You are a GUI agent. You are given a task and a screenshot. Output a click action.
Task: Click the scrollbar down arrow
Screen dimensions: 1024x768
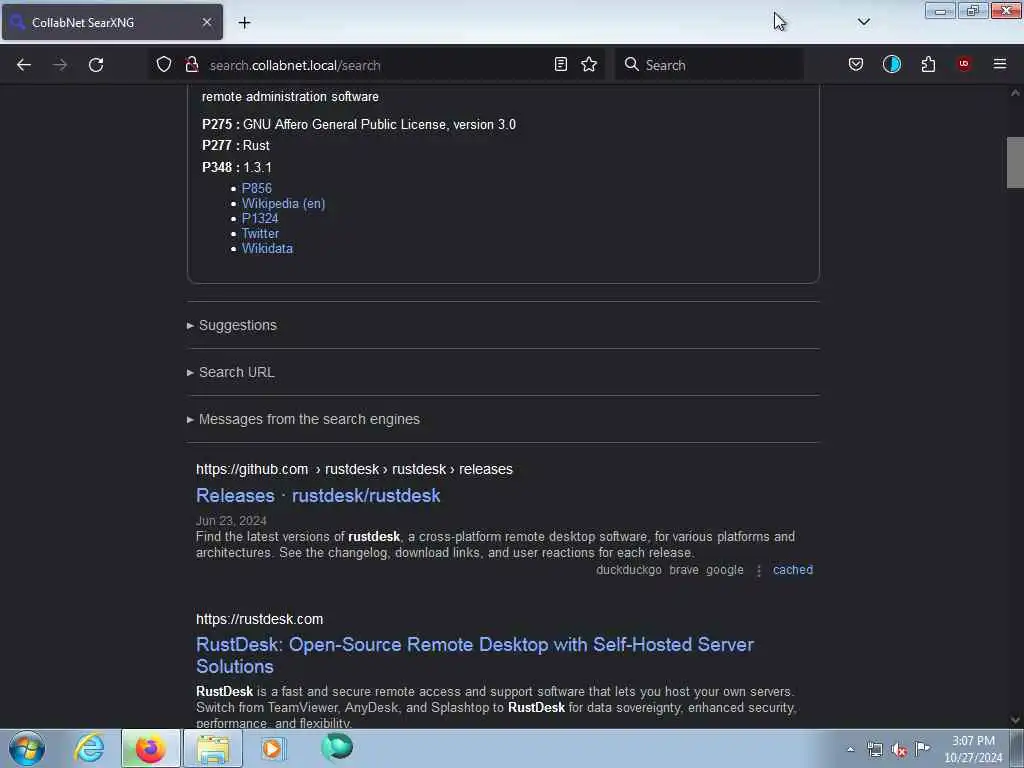tap(1014, 720)
